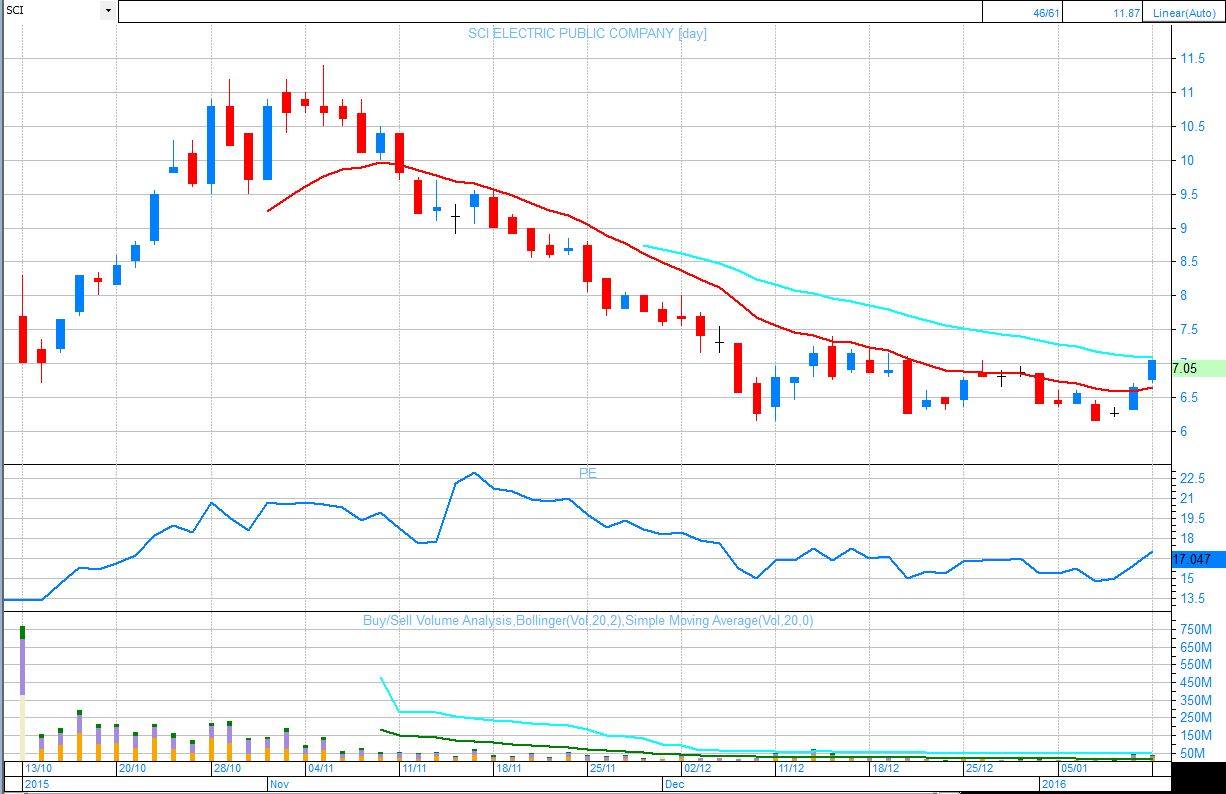Click the 50M volume axis label
Screen dimensions: 1226x794
(1193, 753)
